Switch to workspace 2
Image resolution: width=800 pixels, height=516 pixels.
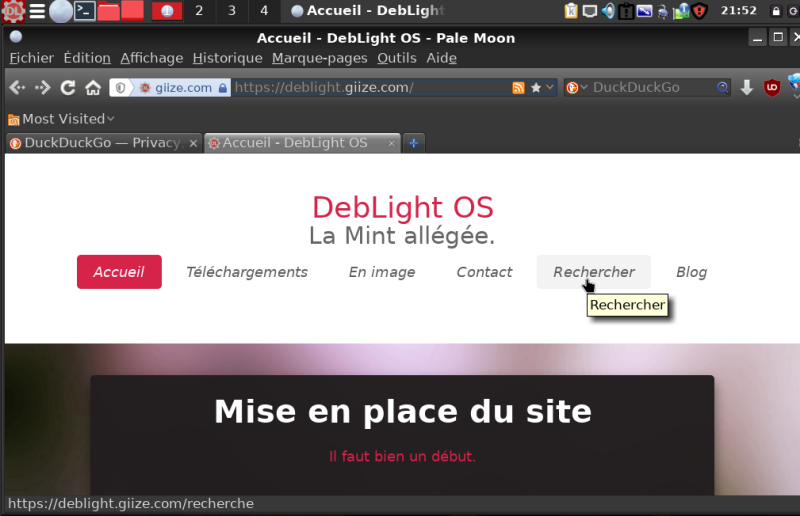coord(199,11)
